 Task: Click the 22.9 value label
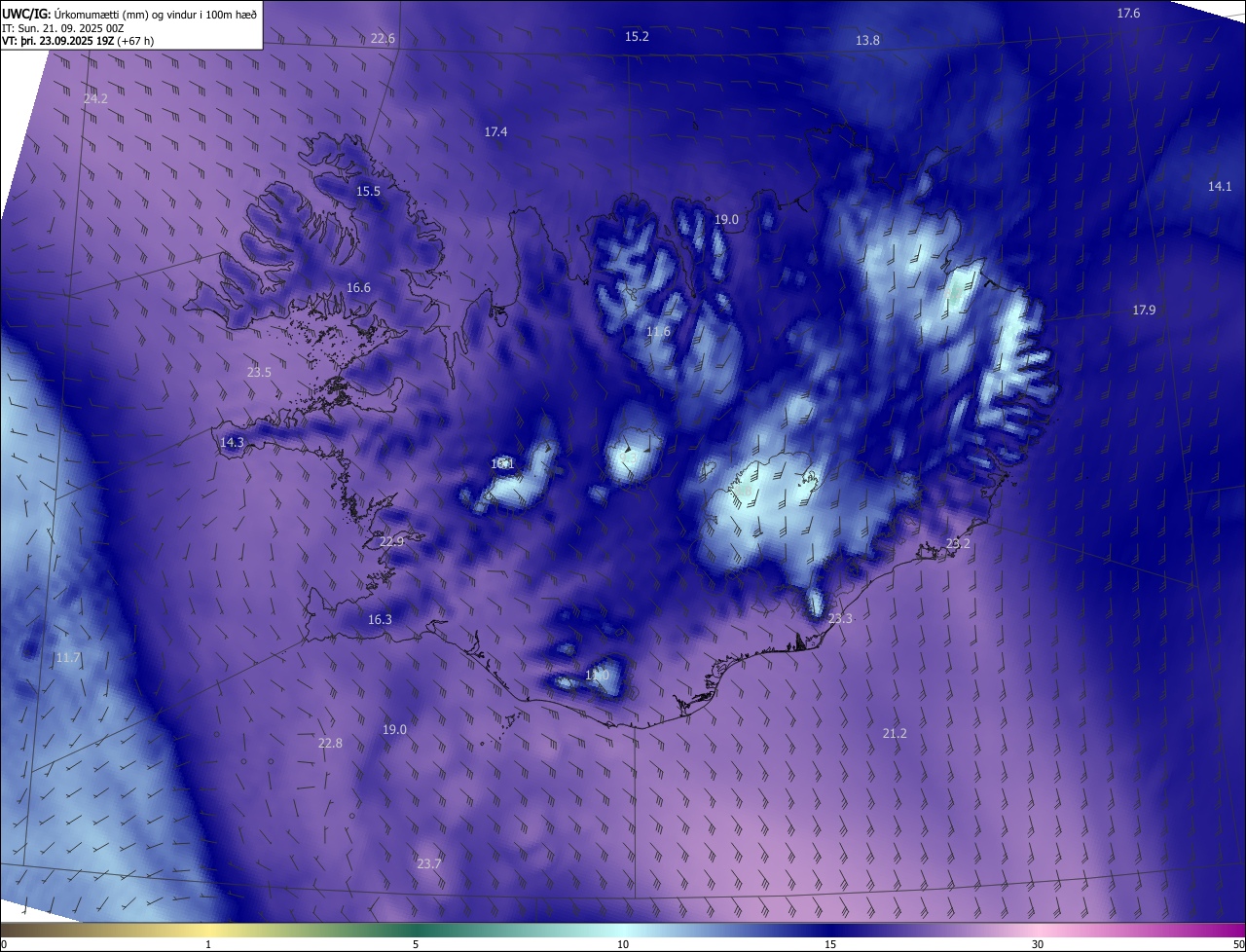(391, 541)
